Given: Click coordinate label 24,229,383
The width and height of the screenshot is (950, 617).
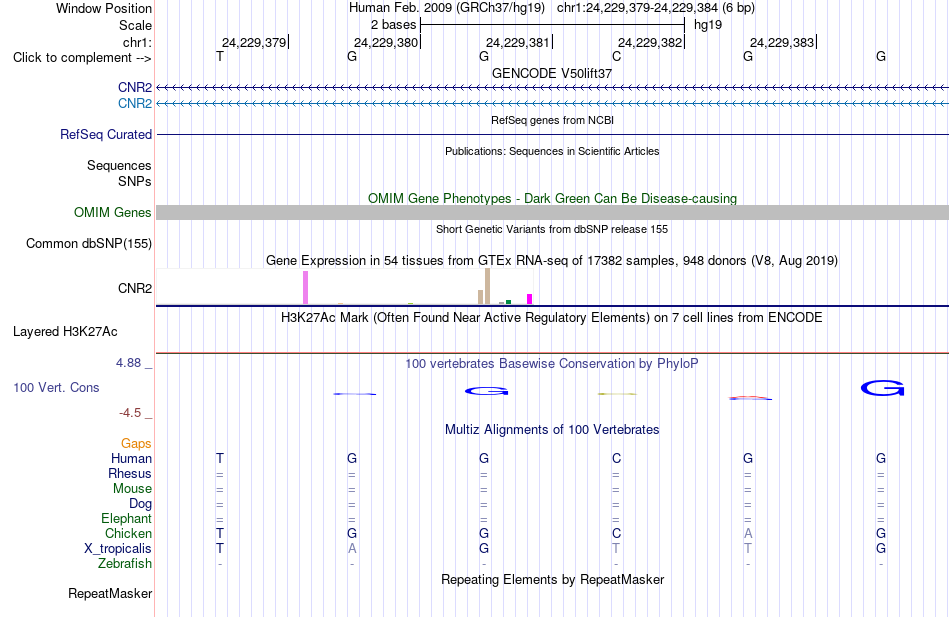Looking at the screenshot, I should click(782, 42).
